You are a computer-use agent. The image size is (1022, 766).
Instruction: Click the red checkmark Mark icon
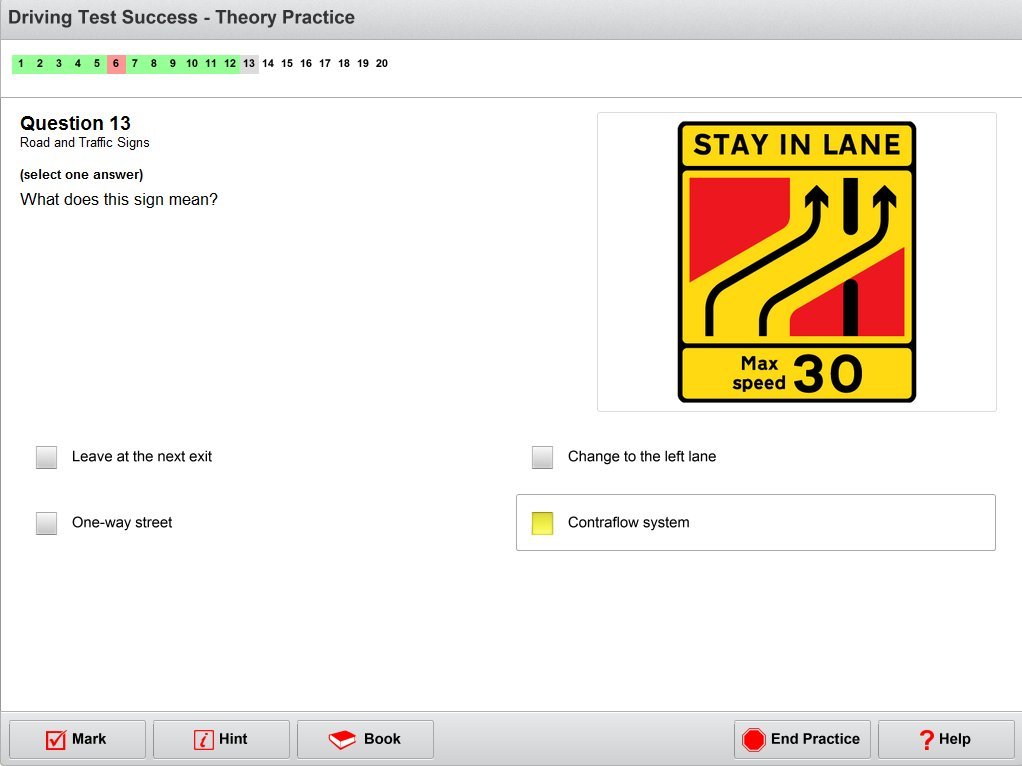(56, 740)
